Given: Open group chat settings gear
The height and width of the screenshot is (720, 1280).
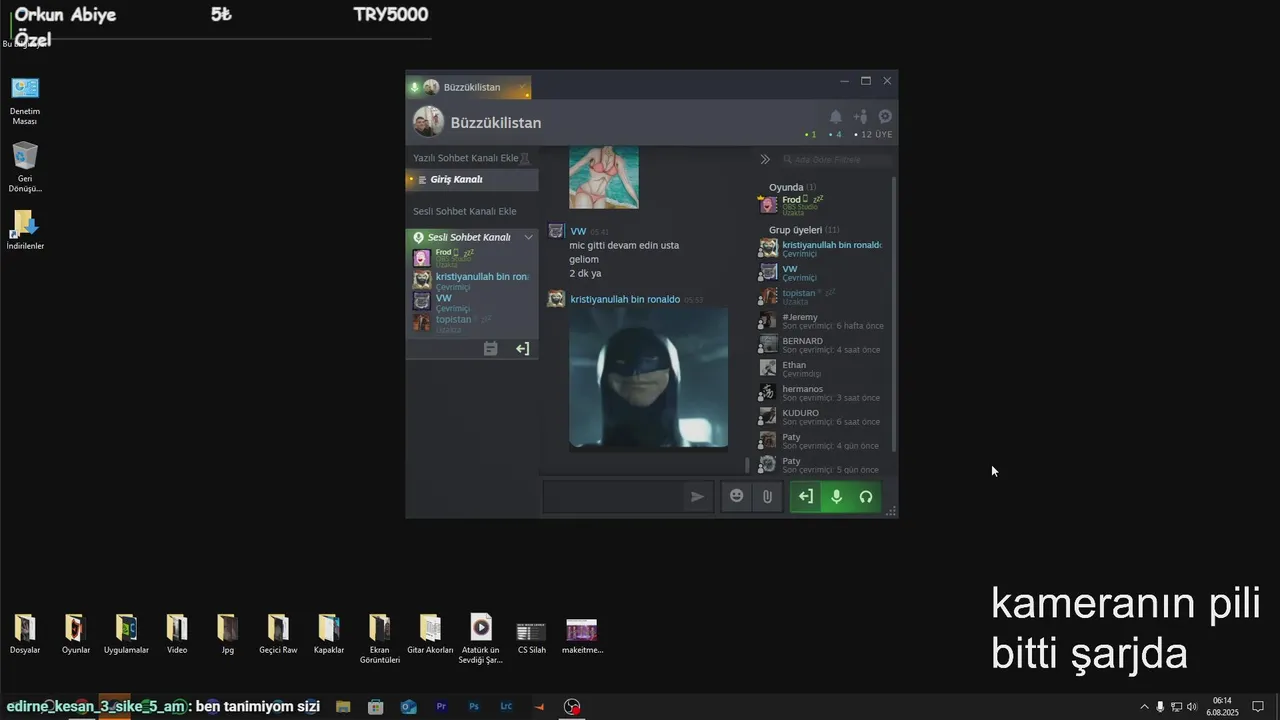Looking at the screenshot, I should point(885,117).
